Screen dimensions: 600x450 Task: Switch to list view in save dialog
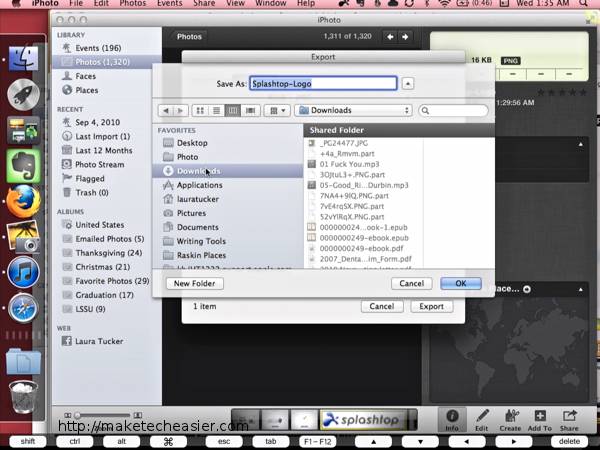[x=216, y=111]
